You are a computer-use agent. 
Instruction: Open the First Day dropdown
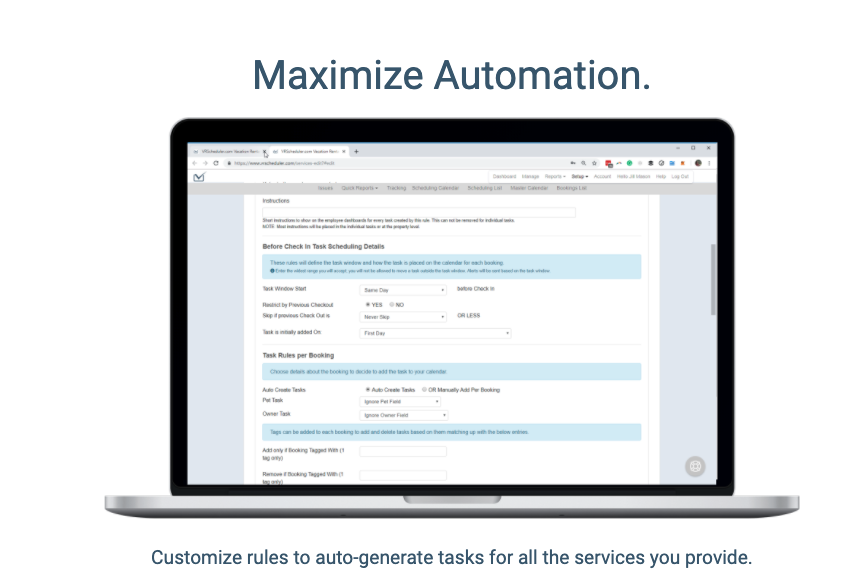[435, 333]
